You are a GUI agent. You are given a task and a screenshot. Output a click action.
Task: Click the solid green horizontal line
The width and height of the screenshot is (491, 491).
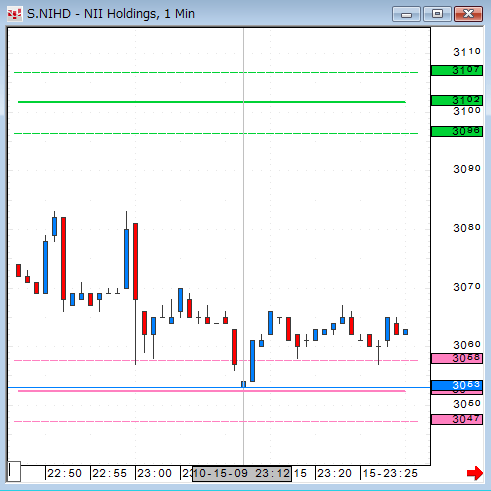212,102
